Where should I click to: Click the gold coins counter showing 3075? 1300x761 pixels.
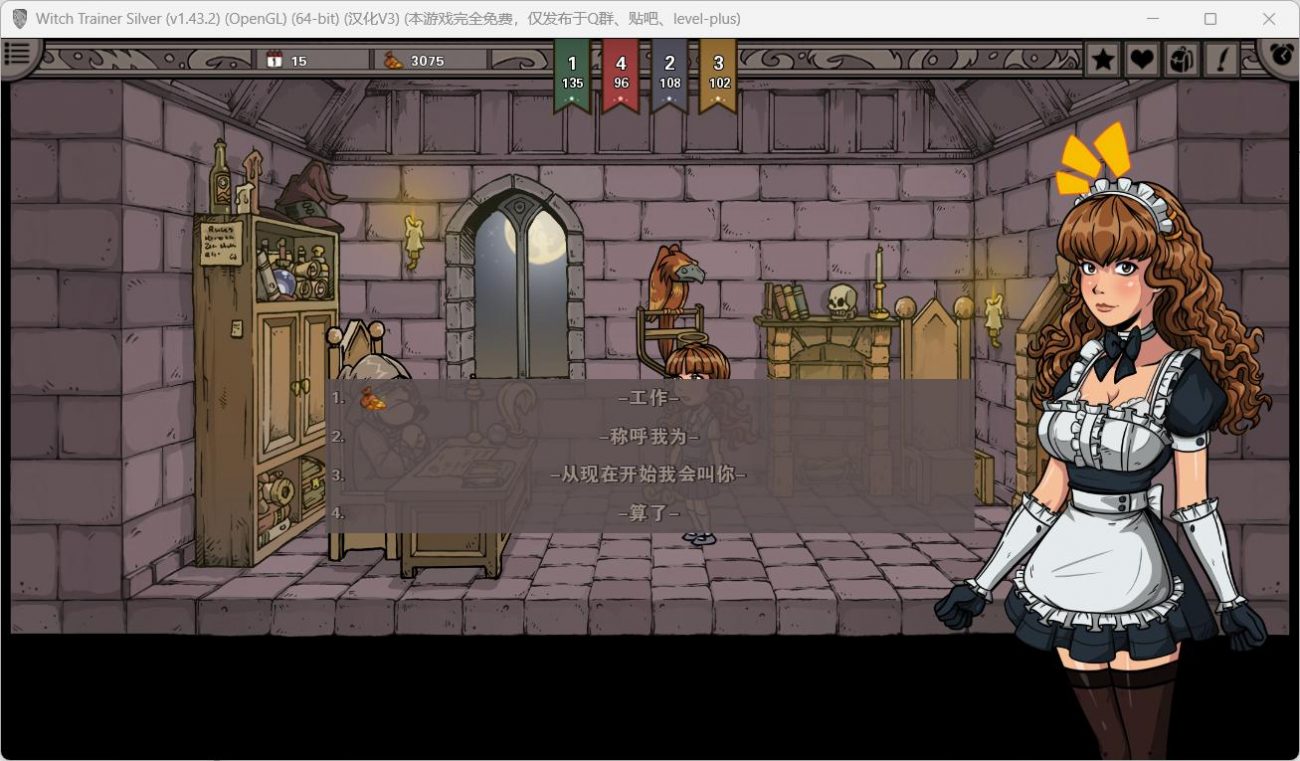click(415, 61)
